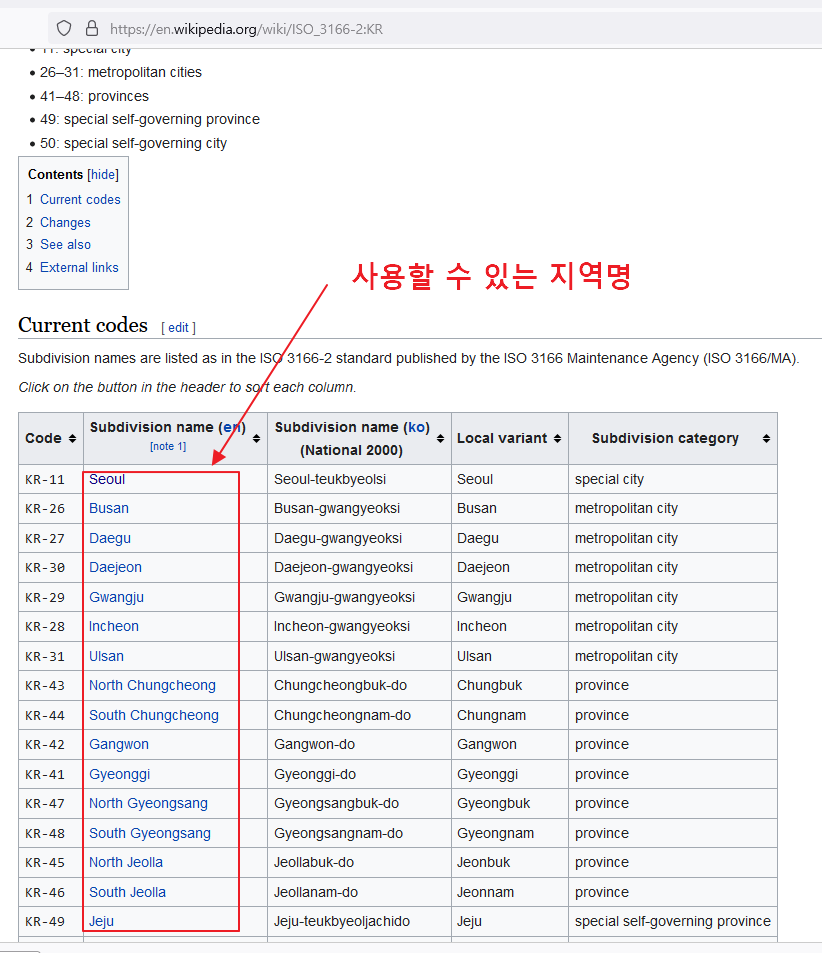
Task: Click the KR-43 code cell
Action: 51,686
